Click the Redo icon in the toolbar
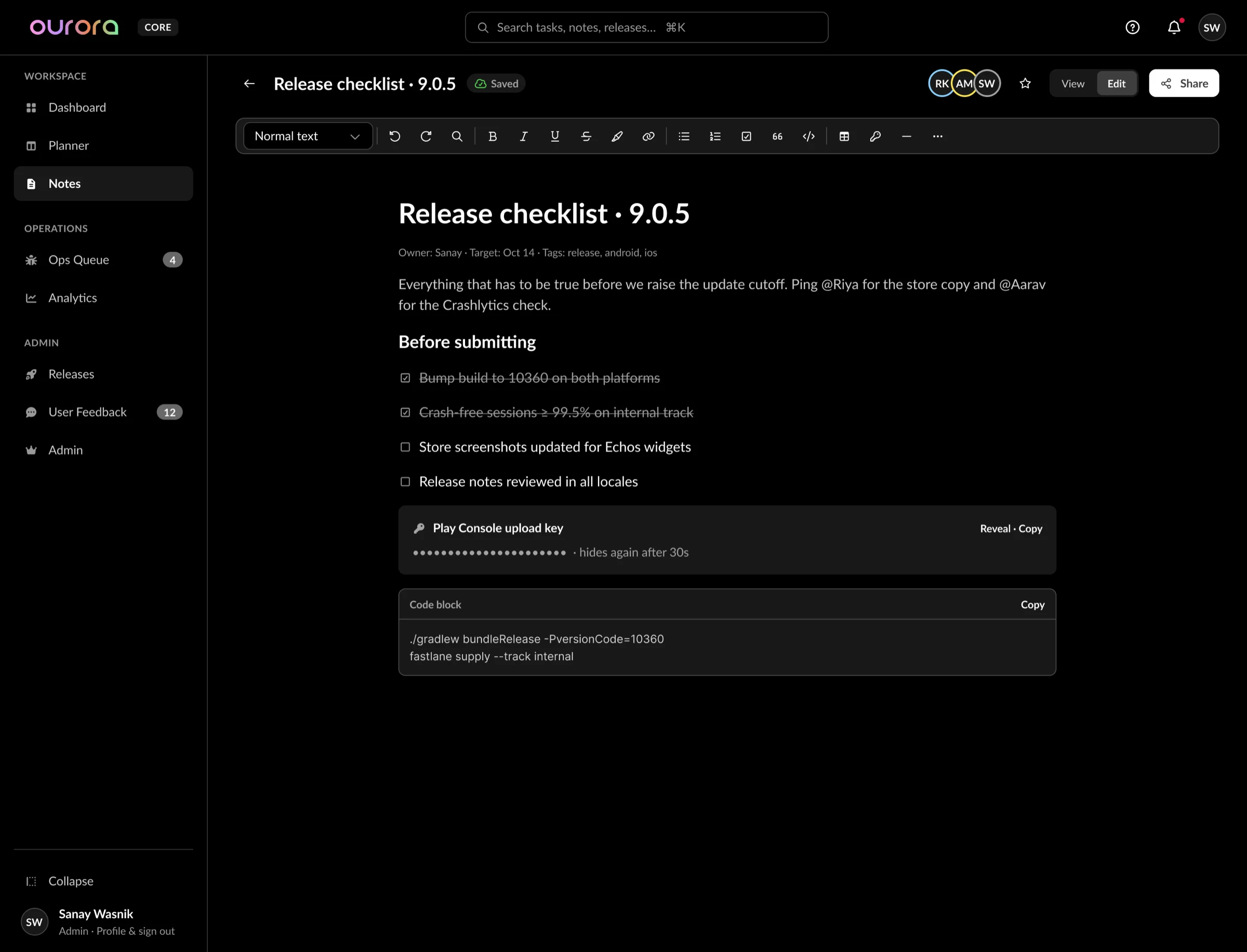Viewport: 1247px width, 952px height. pos(426,136)
